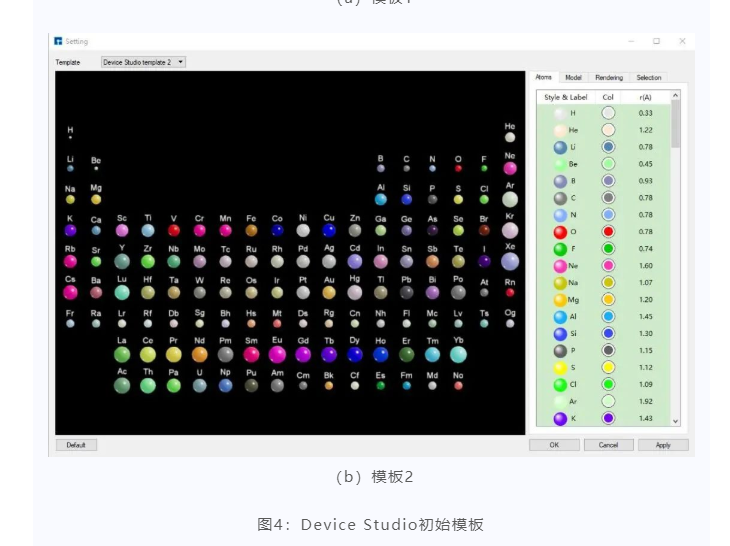Click the O row red color swatch
The height and width of the screenshot is (546, 730).
click(608, 232)
